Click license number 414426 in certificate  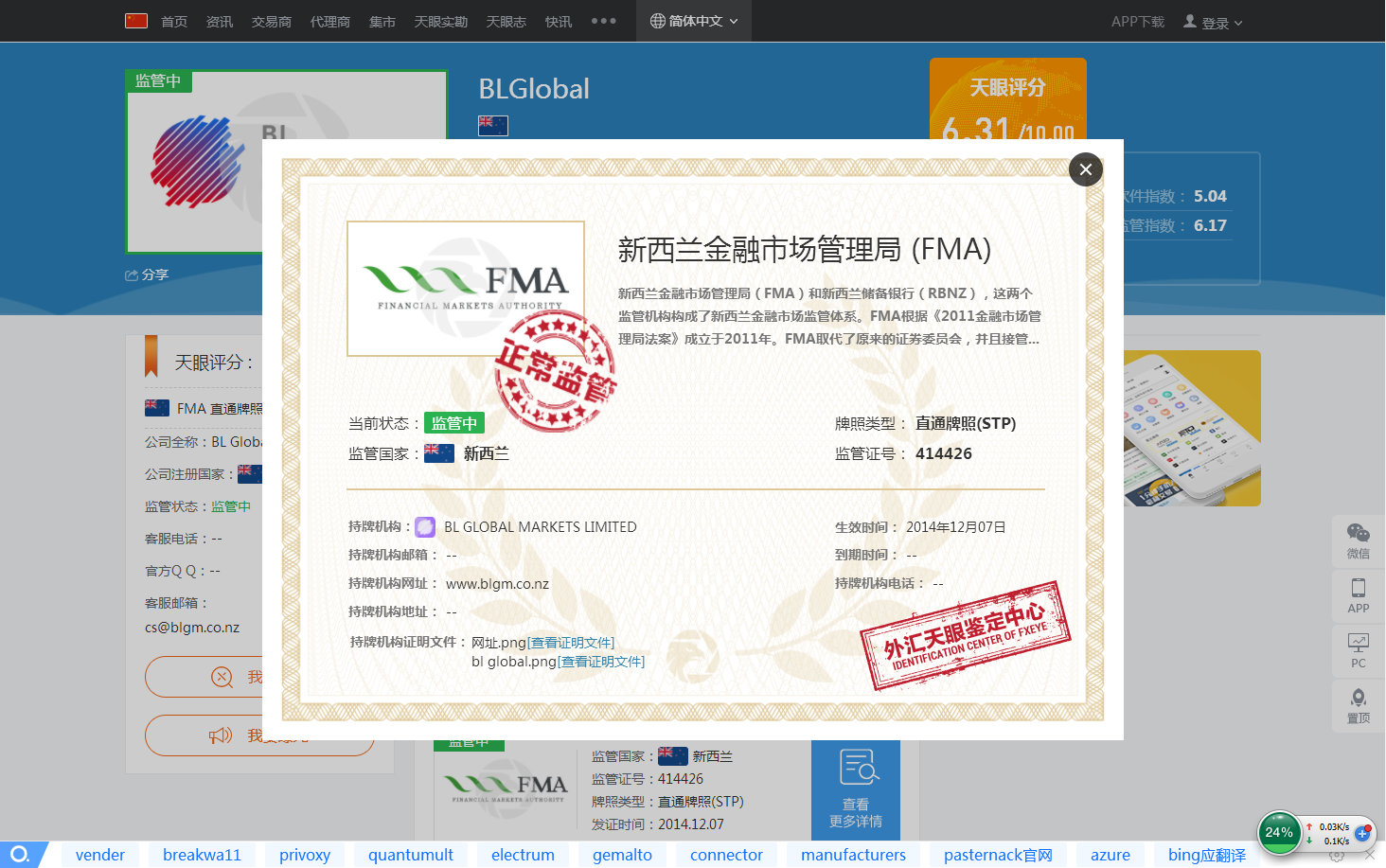click(x=944, y=453)
